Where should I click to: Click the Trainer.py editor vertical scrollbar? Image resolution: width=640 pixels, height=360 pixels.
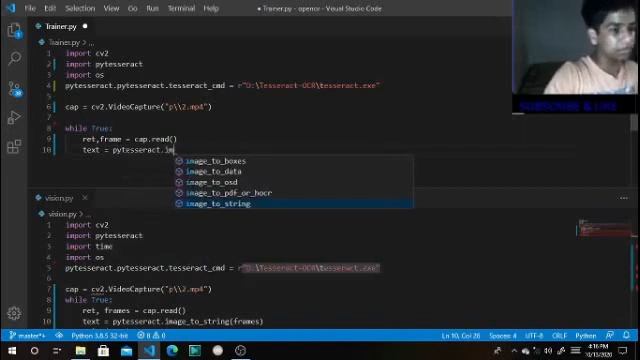tap(634, 122)
